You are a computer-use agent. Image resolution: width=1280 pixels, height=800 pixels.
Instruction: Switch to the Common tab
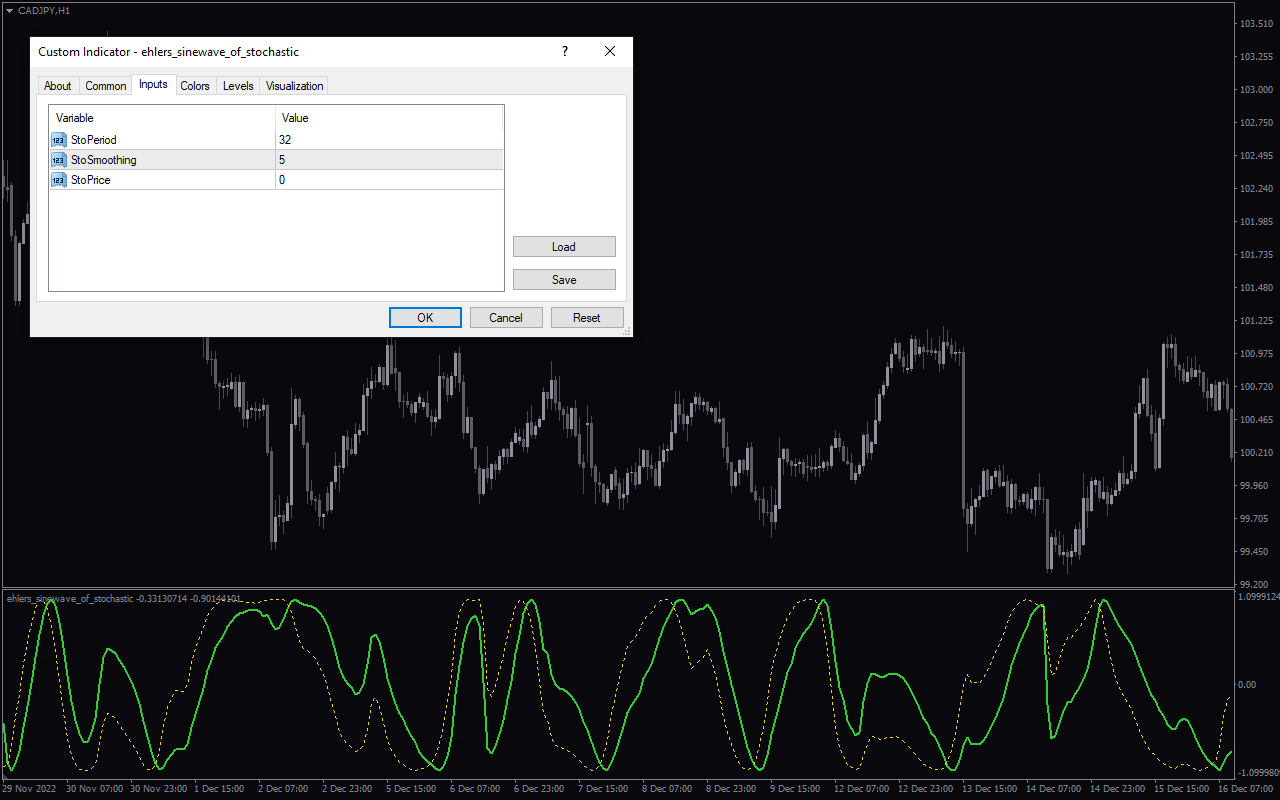tap(105, 86)
